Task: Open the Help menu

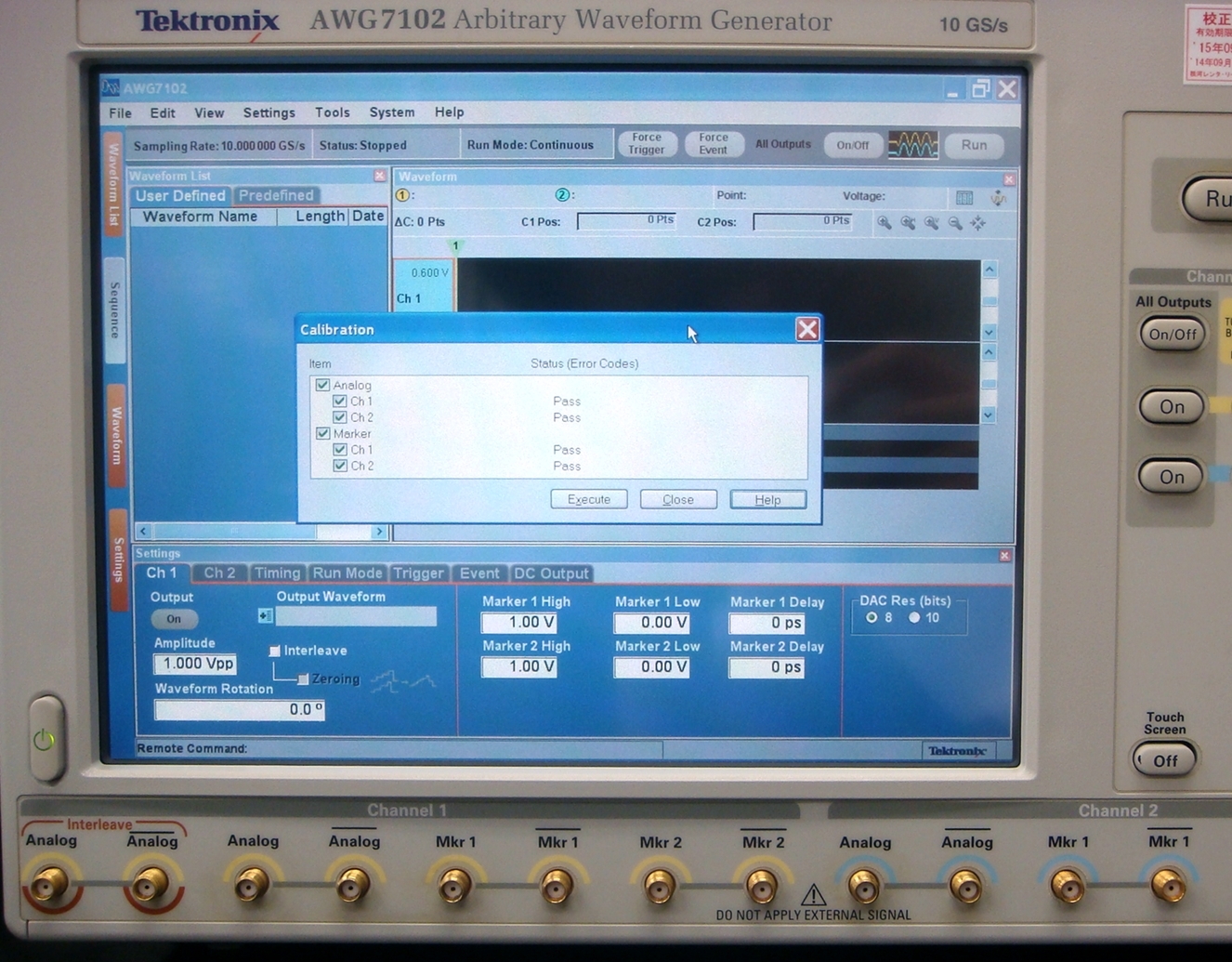Action: (449, 112)
